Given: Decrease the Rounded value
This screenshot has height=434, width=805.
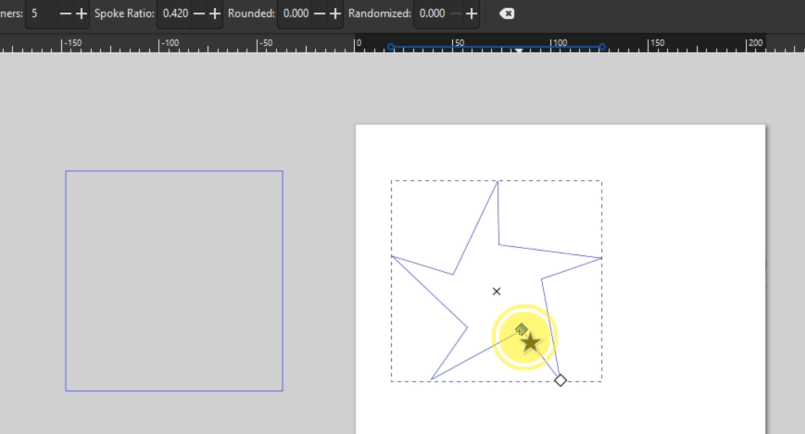Looking at the screenshot, I should pyautogui.click(x=319, y=14).
